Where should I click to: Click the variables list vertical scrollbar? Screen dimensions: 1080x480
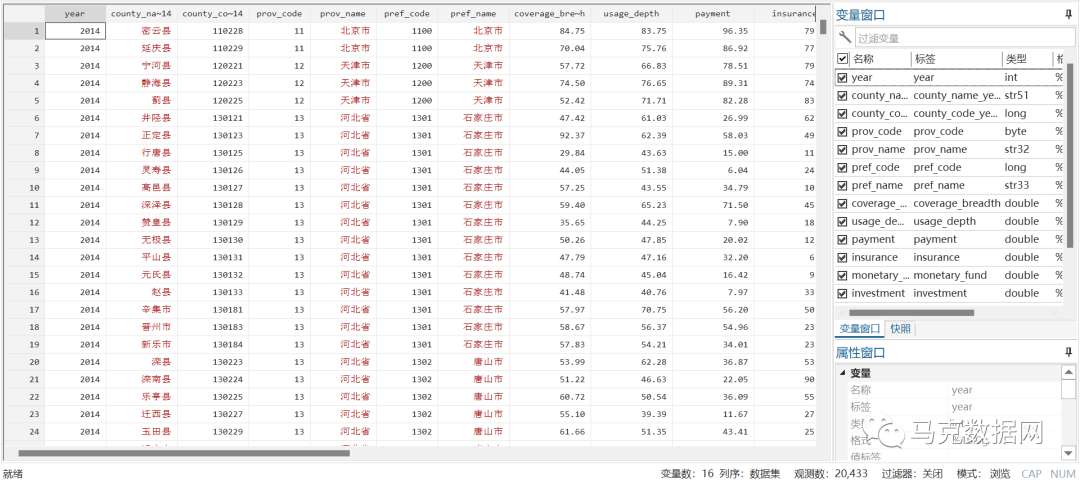pos(1070,155)
